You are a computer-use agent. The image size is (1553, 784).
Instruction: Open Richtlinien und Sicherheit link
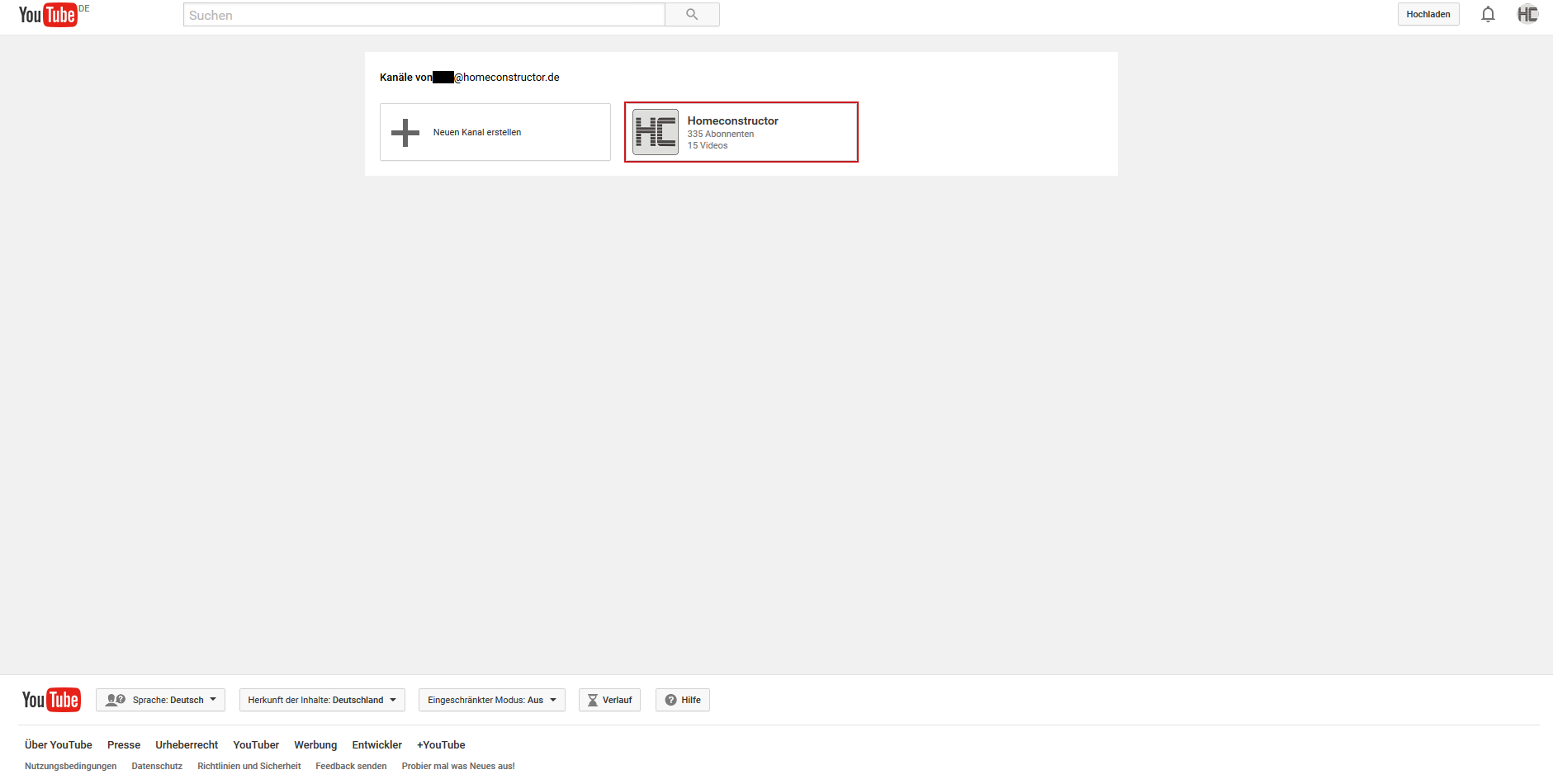(x=249, y=766)
